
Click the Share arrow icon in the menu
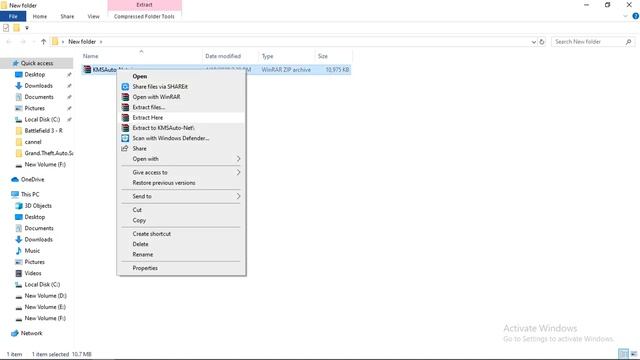click(125, 149)
